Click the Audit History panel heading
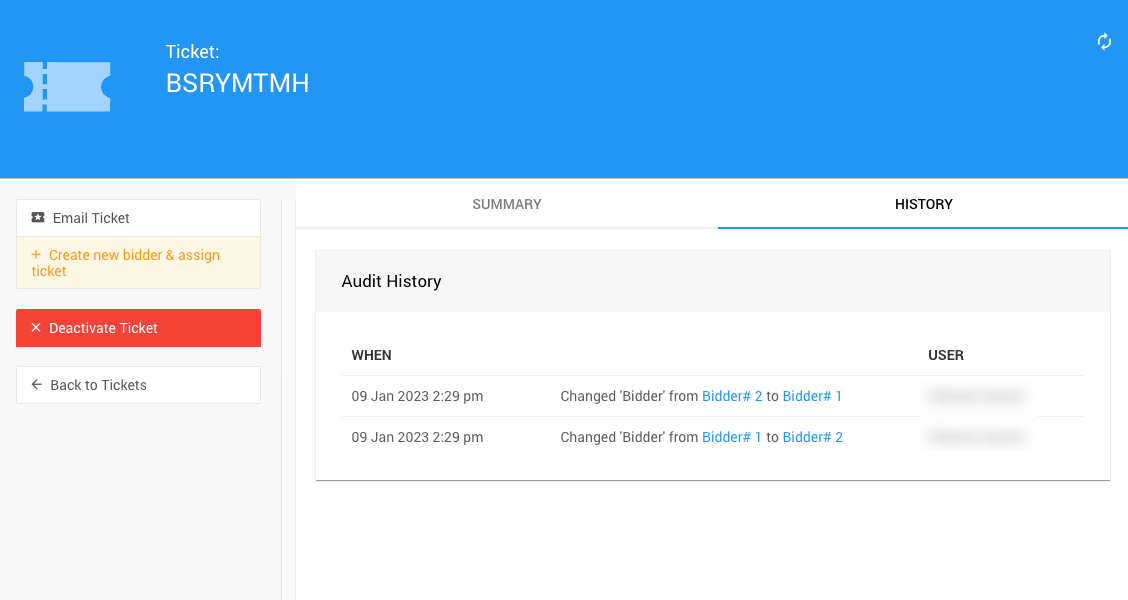Viewport: 1128px width, 600px height. coord(391,282)
